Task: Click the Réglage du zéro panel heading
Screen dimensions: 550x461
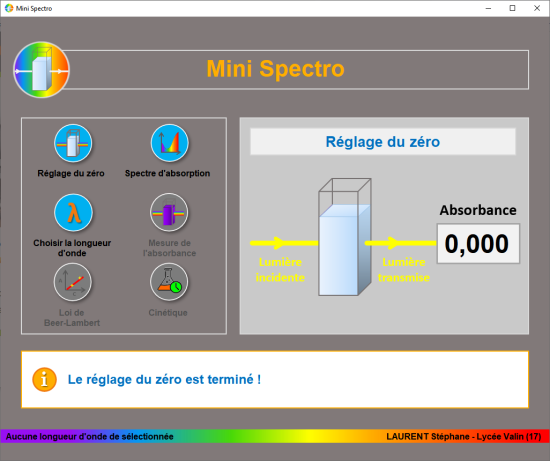Action: tap(383, 142)
